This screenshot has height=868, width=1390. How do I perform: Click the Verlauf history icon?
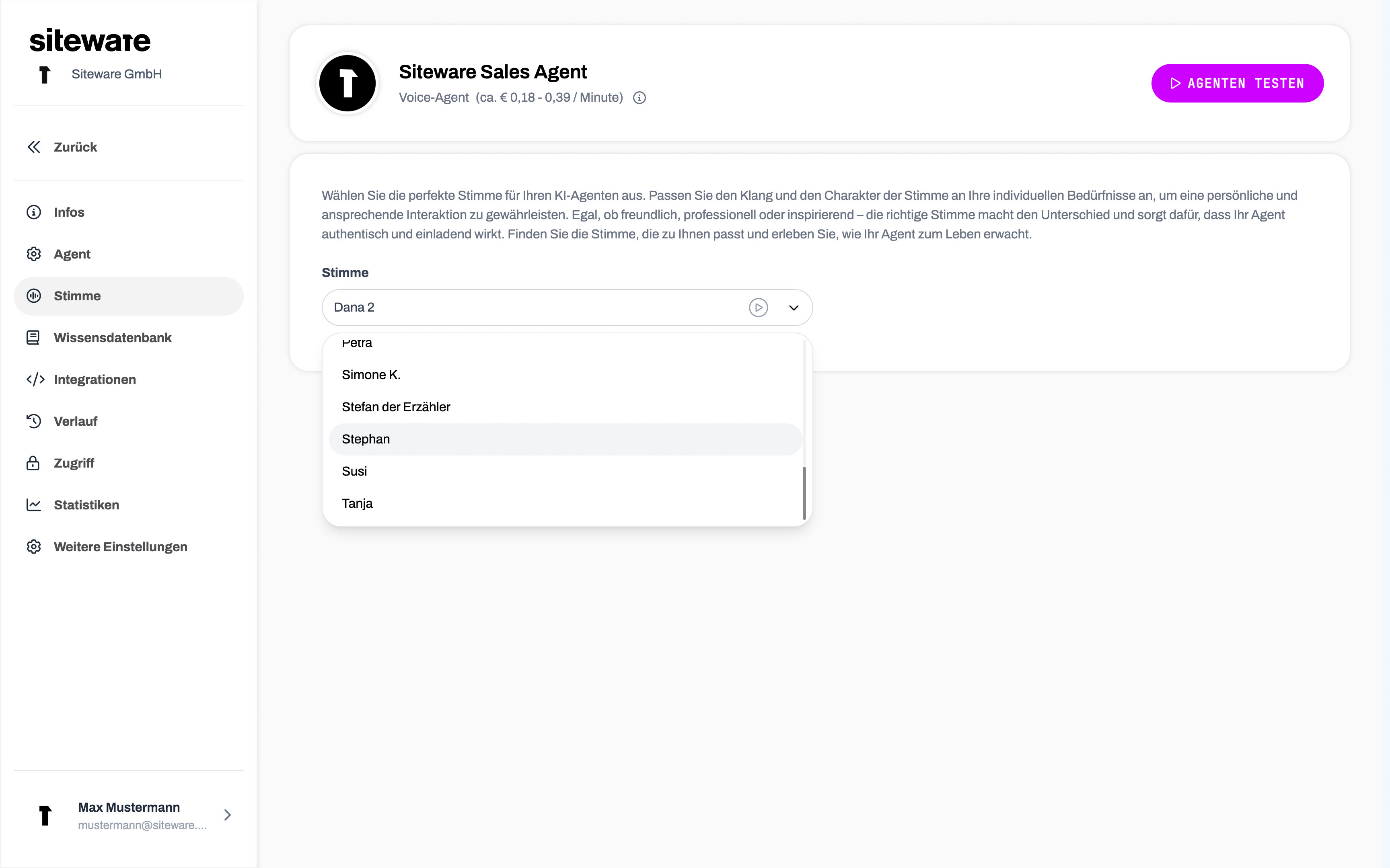tap(34, 421)
